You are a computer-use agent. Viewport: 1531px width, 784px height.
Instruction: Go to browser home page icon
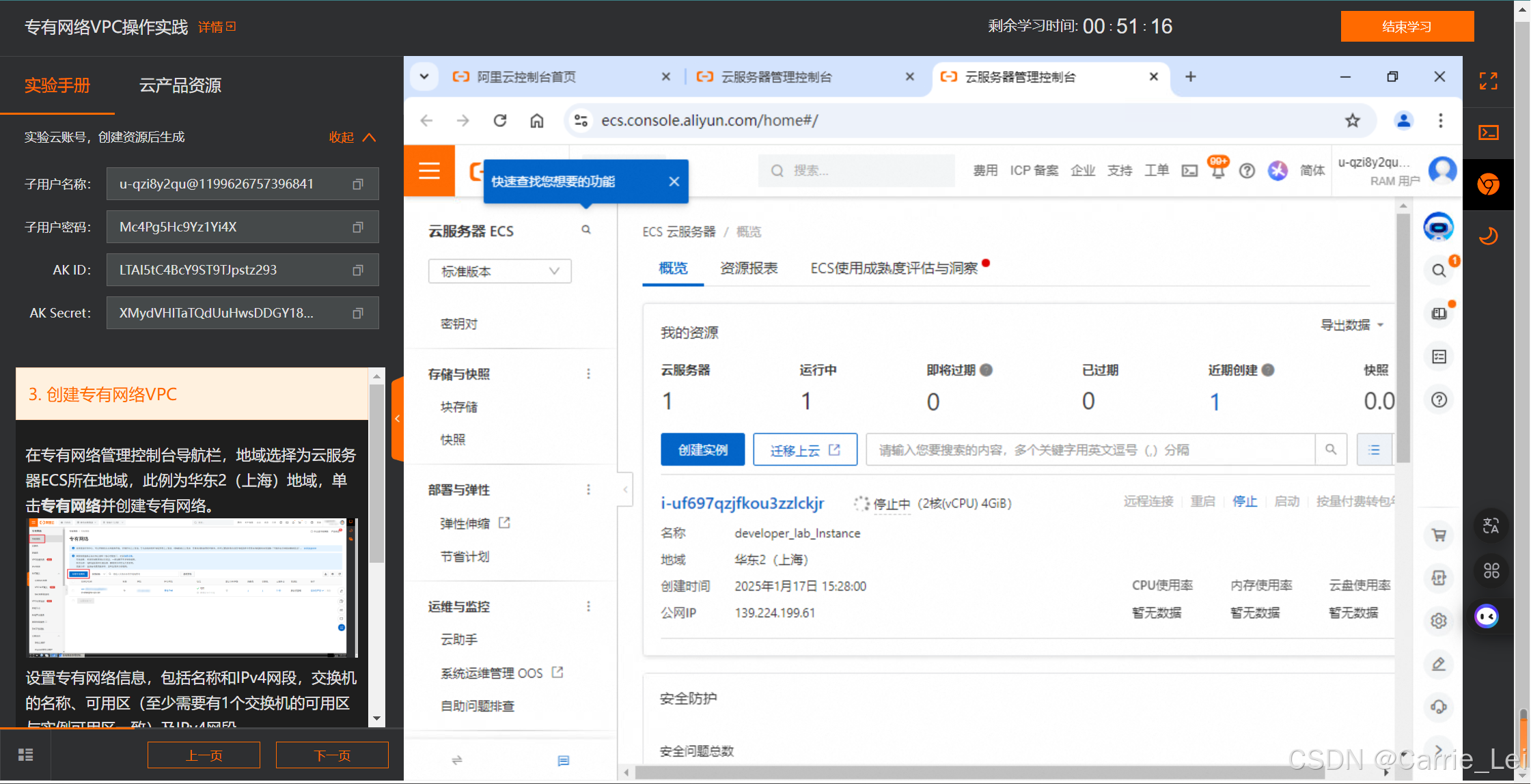click(x=537, y=121)
